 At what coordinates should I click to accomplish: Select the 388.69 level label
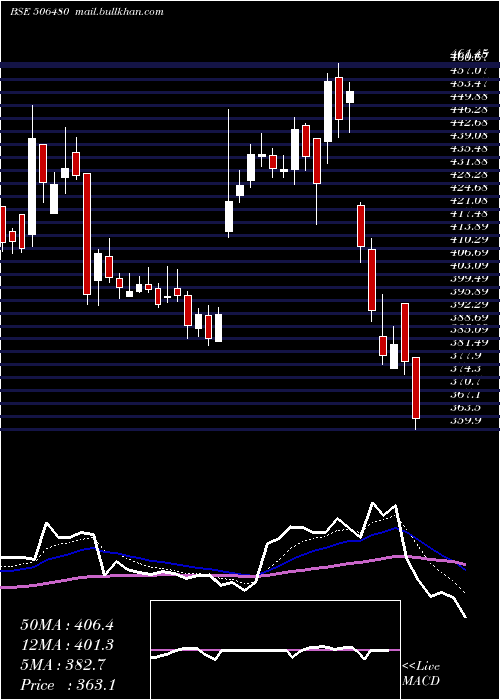(x=468, y=317)
